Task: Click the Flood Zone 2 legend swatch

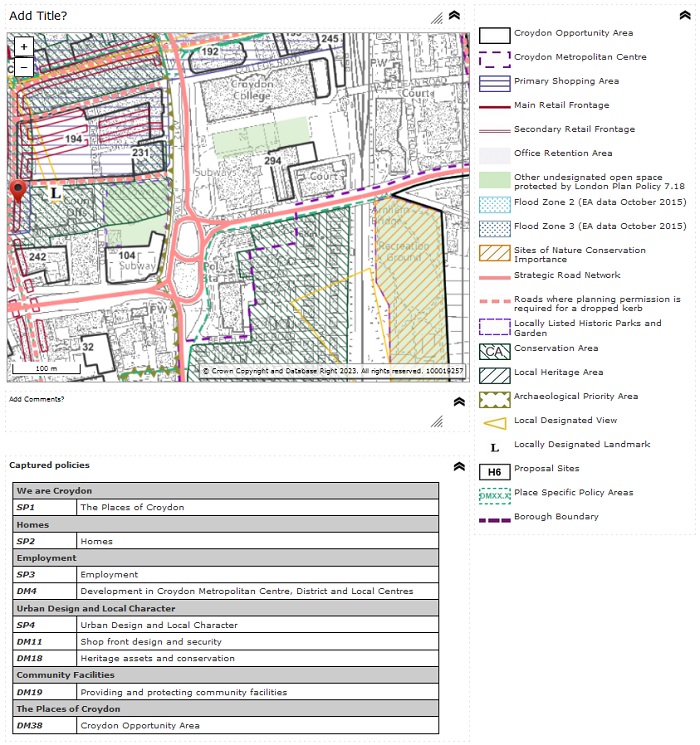Action: point(495,204)
